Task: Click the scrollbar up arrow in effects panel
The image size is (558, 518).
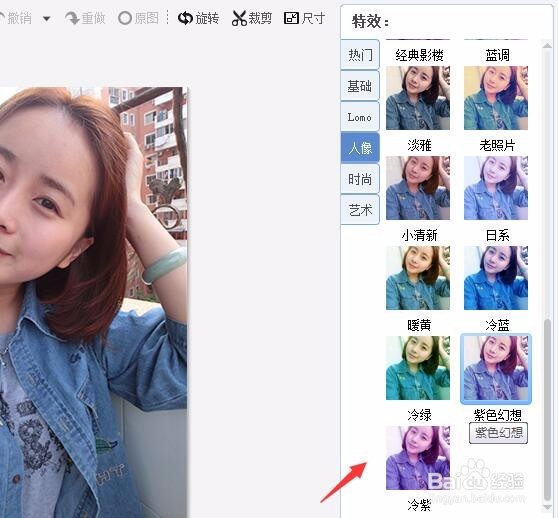Action: coord(547,45)
